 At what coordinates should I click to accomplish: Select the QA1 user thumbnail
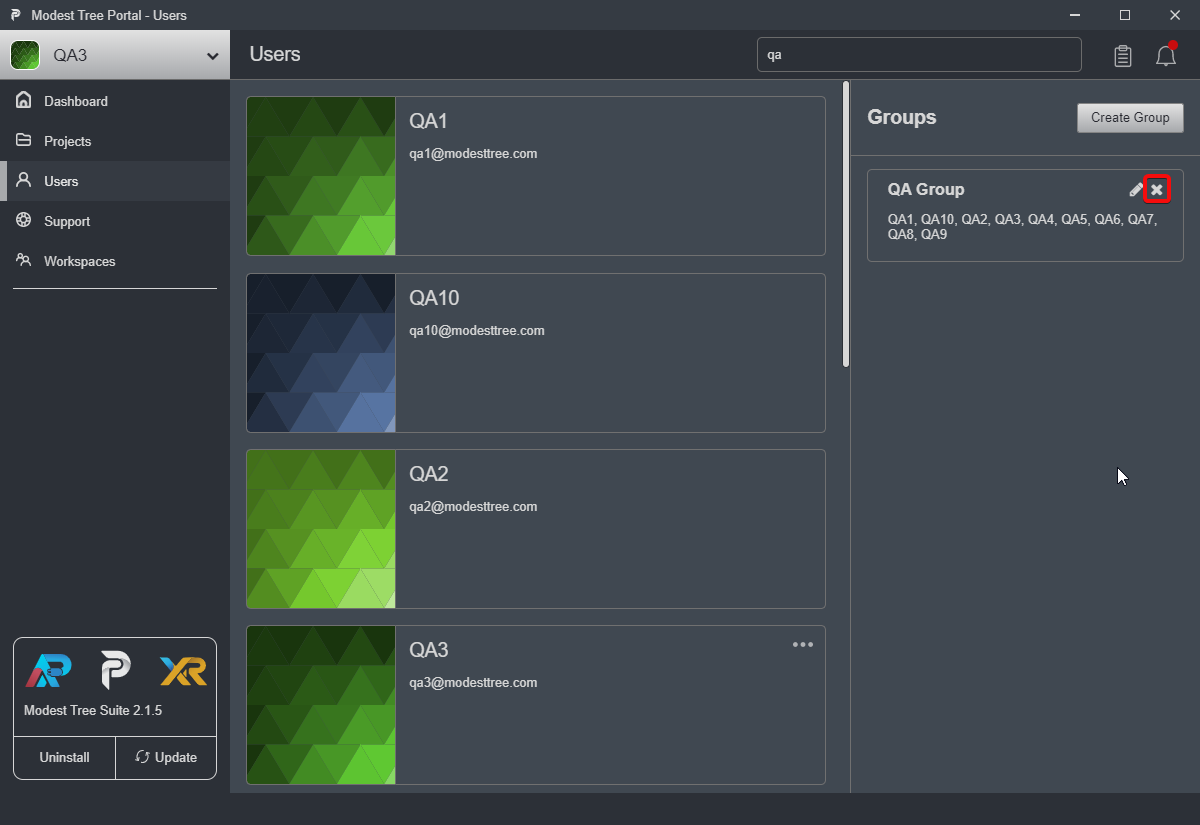(x=321, y=176)
